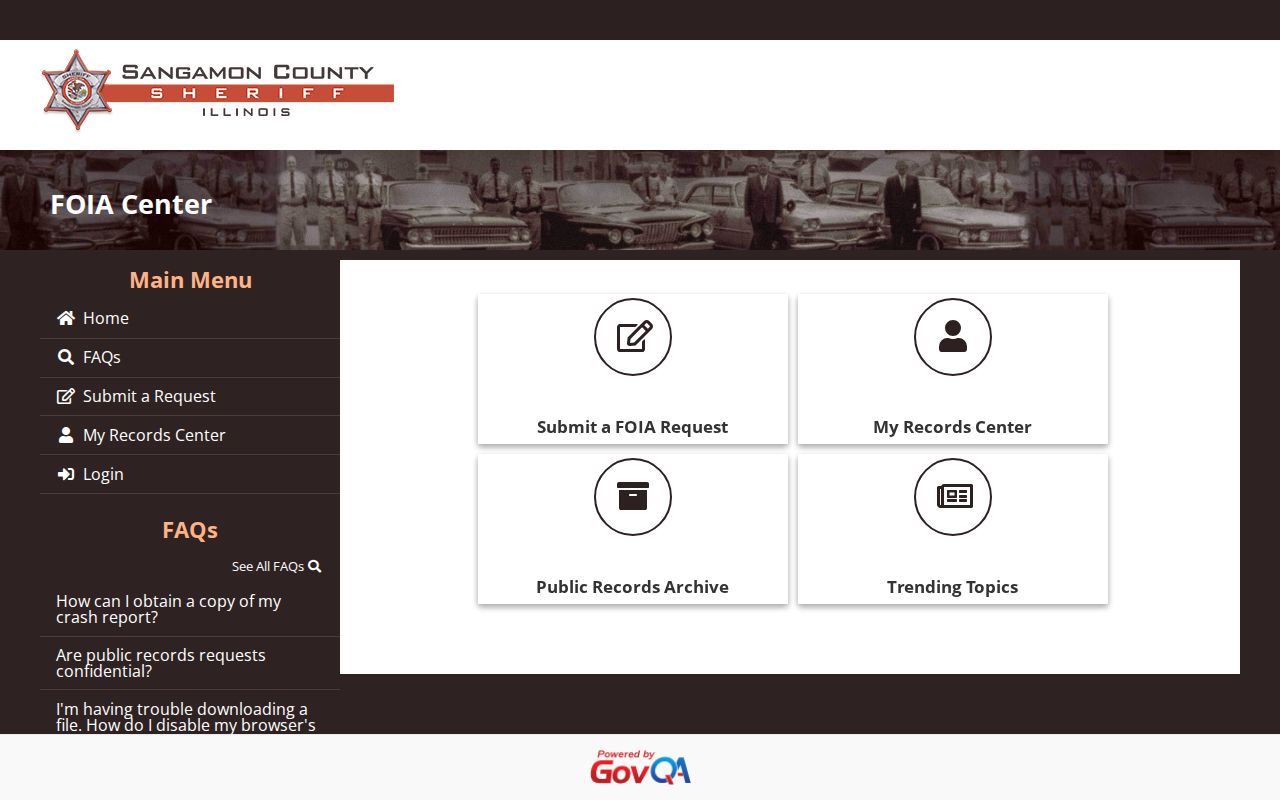Click the Public Records Archive box icon

(633, 497)
